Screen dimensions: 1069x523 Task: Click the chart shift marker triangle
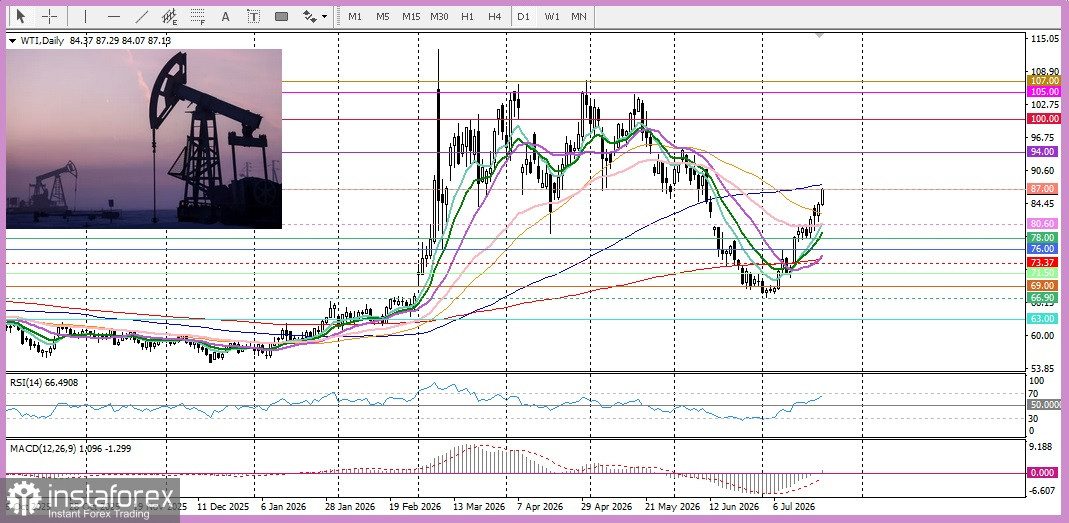click(820, 35)
